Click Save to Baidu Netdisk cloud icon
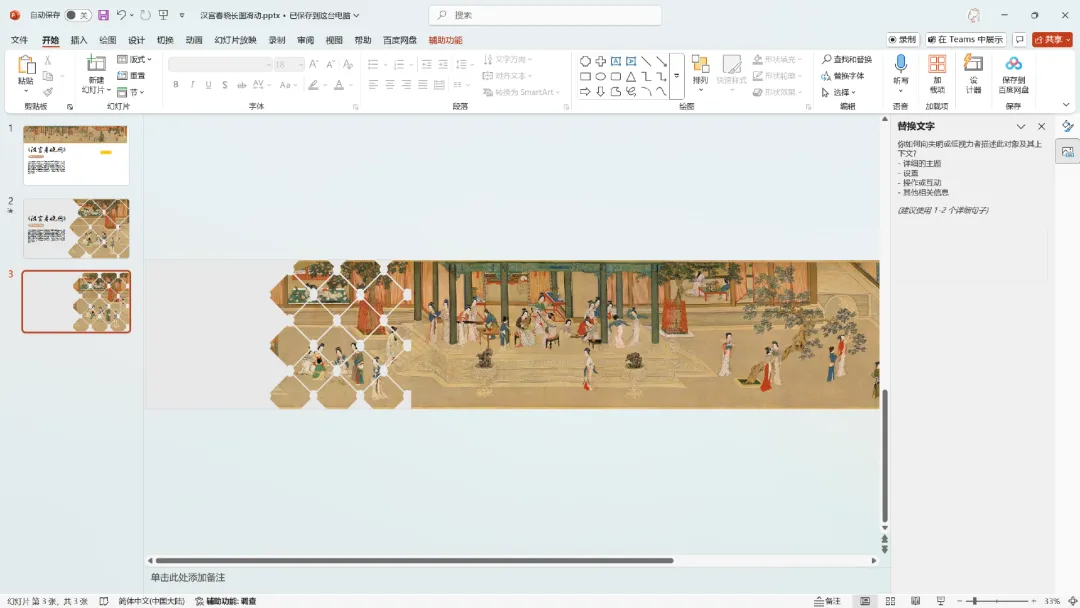The width and height of the screenshot is (1080, 608). pyautogui.click(x=1013, y=64)
